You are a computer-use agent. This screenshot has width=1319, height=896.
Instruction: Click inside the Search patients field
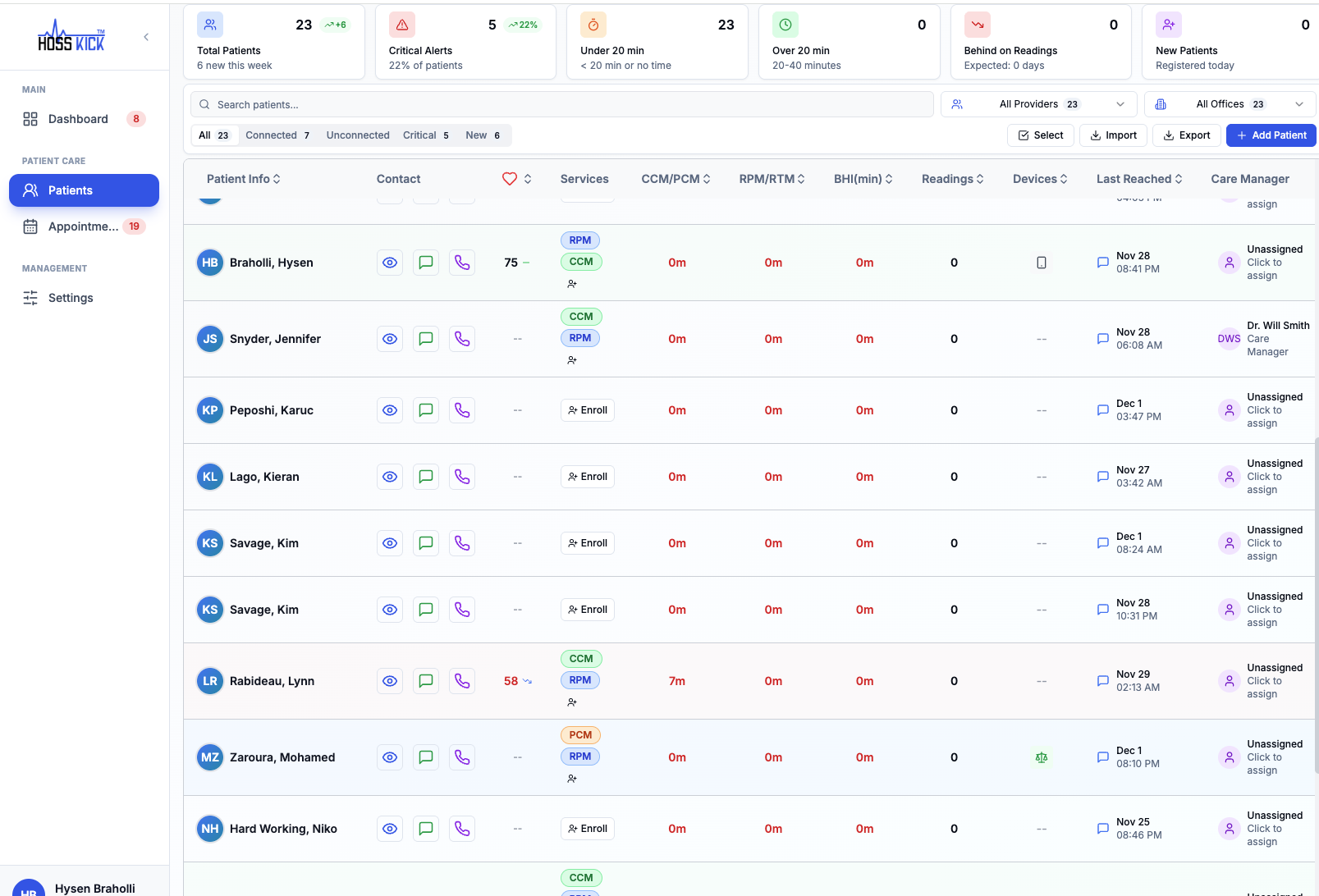(561, 103)
